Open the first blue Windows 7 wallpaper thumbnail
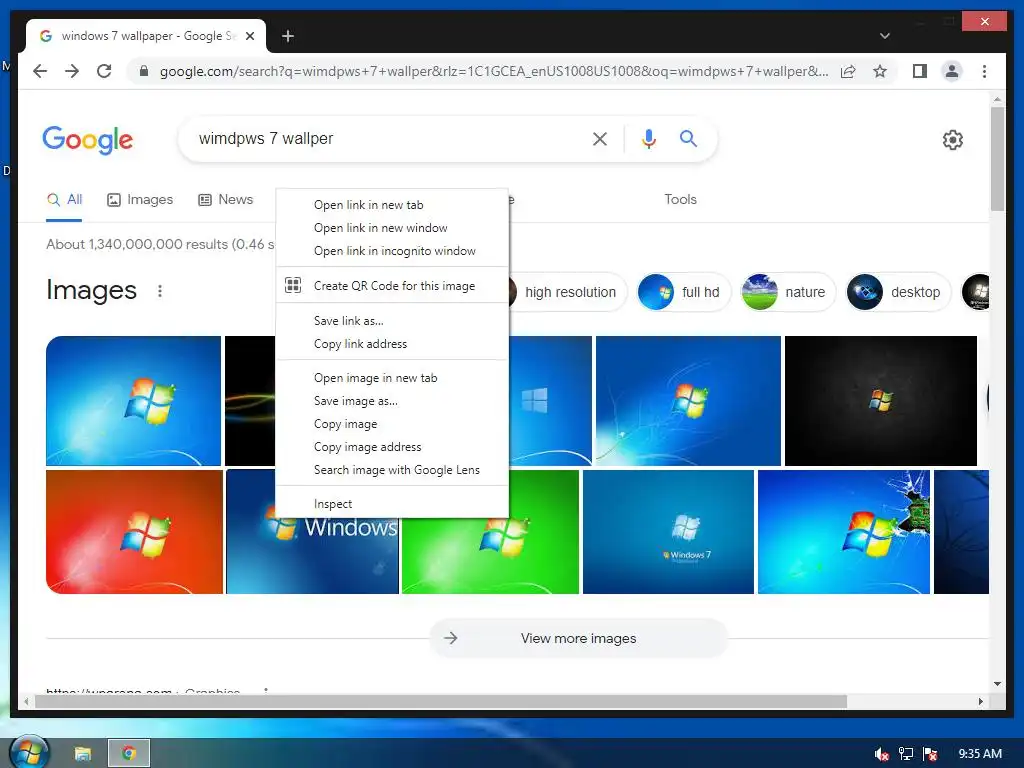The height and width of the screenshot is (768, 1024). [x=133, y=401]
